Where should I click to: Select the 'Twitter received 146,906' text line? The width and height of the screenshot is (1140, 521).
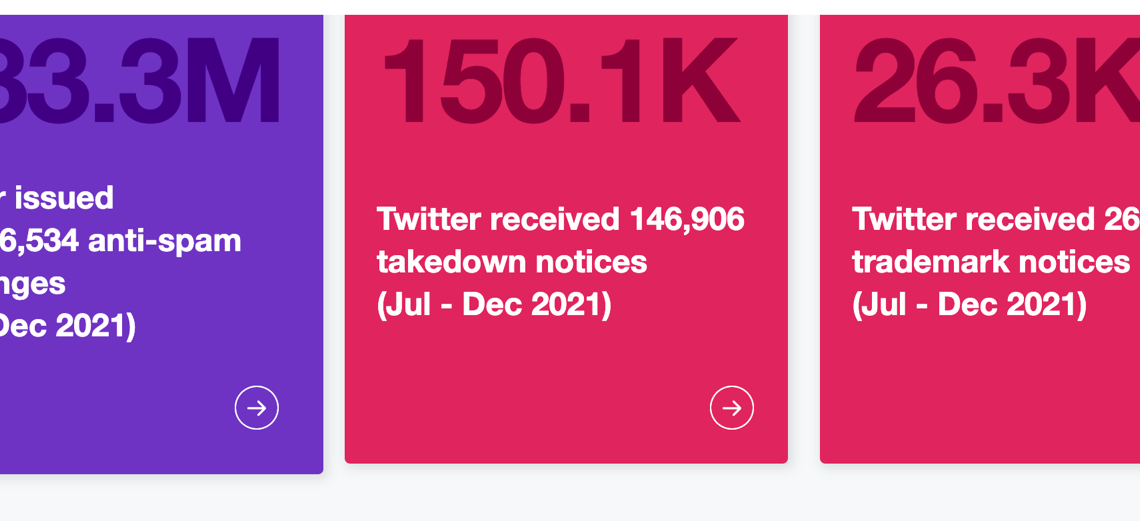(x=561, y=219)
